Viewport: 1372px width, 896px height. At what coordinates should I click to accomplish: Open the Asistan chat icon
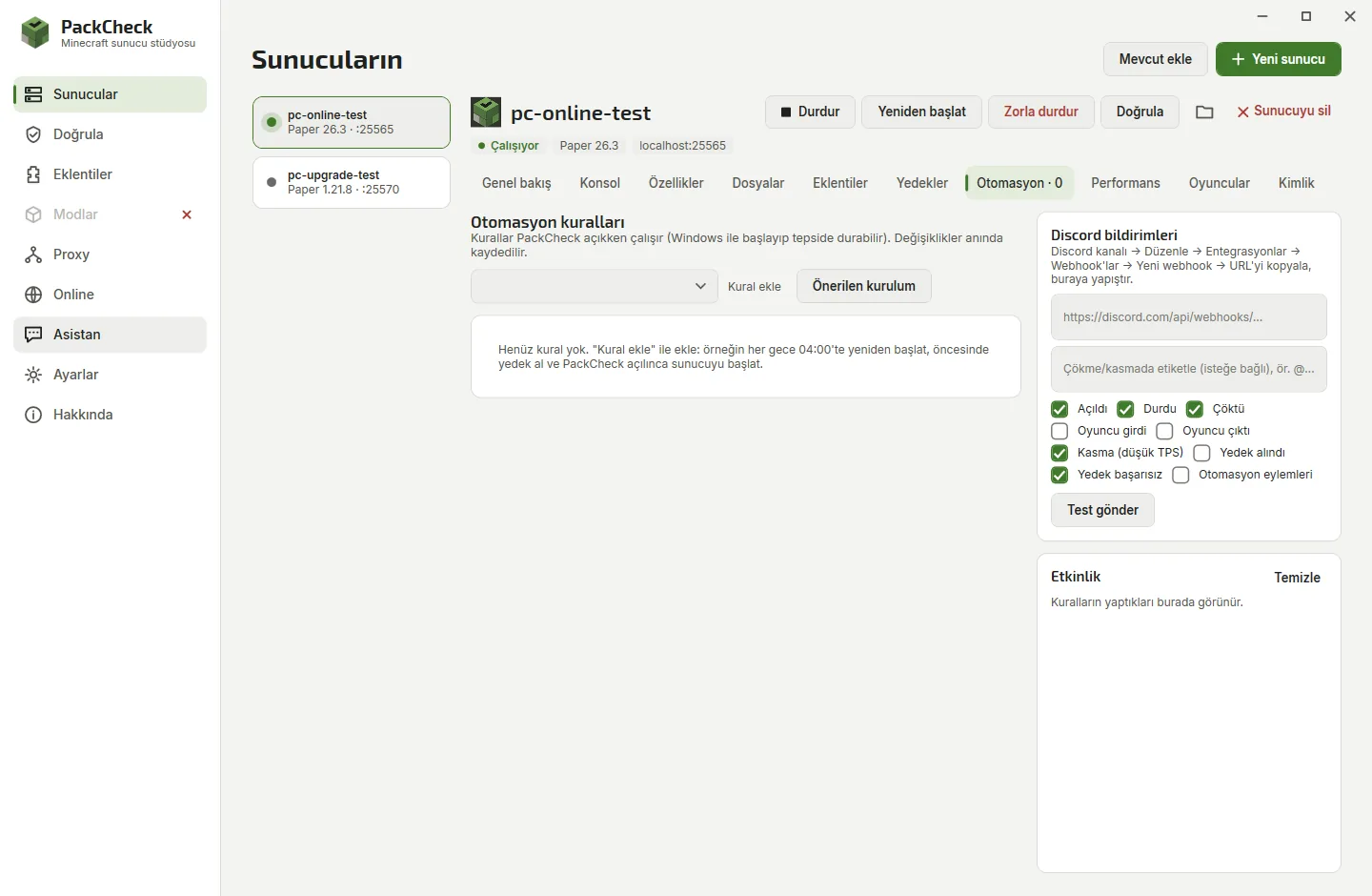coord(33,335)
